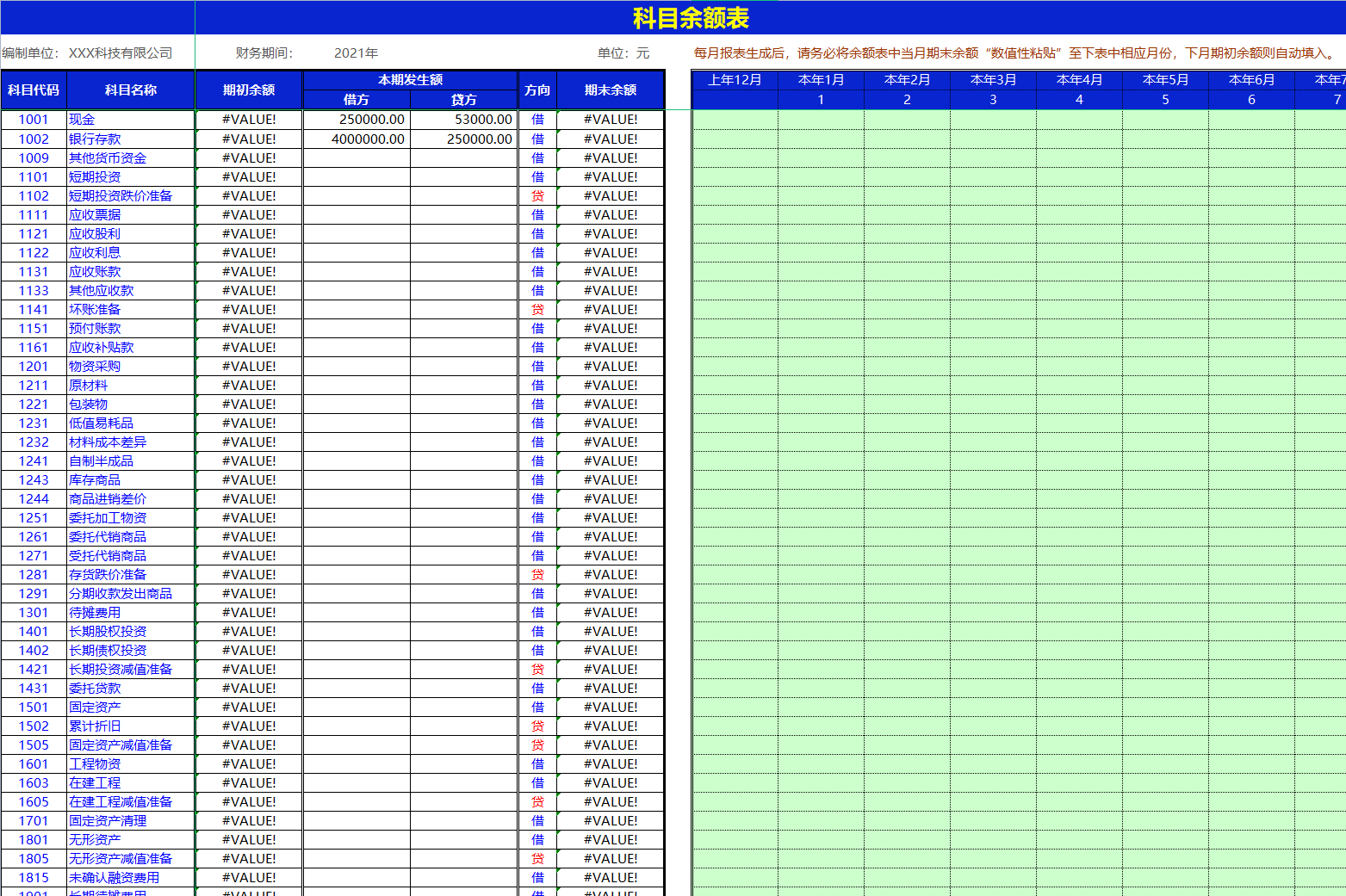Select the 期末余额 column header
1346x896 pixels.
pyautogui.click(x=611, y=90)
